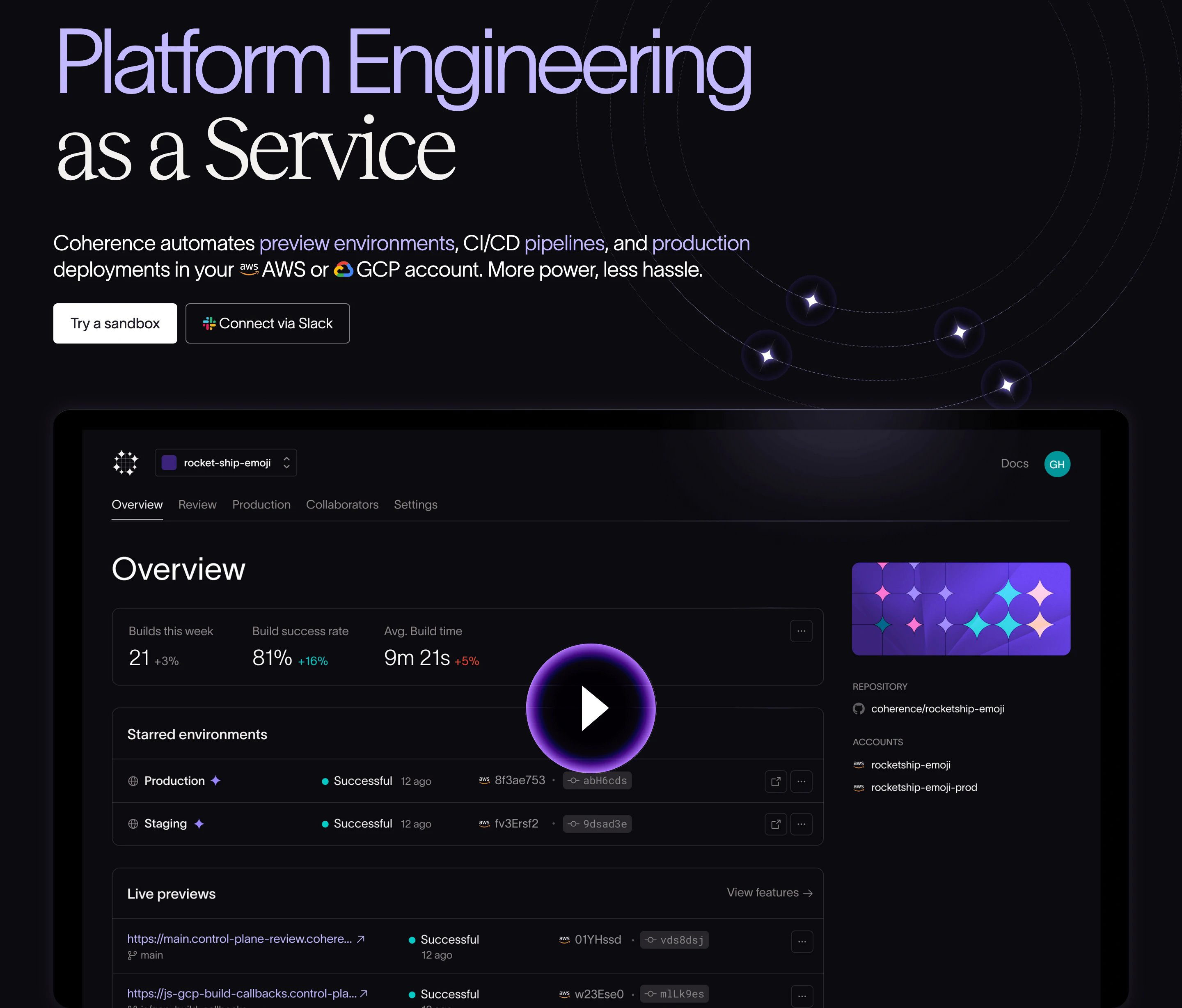Open Staging environment in external window

776,824
